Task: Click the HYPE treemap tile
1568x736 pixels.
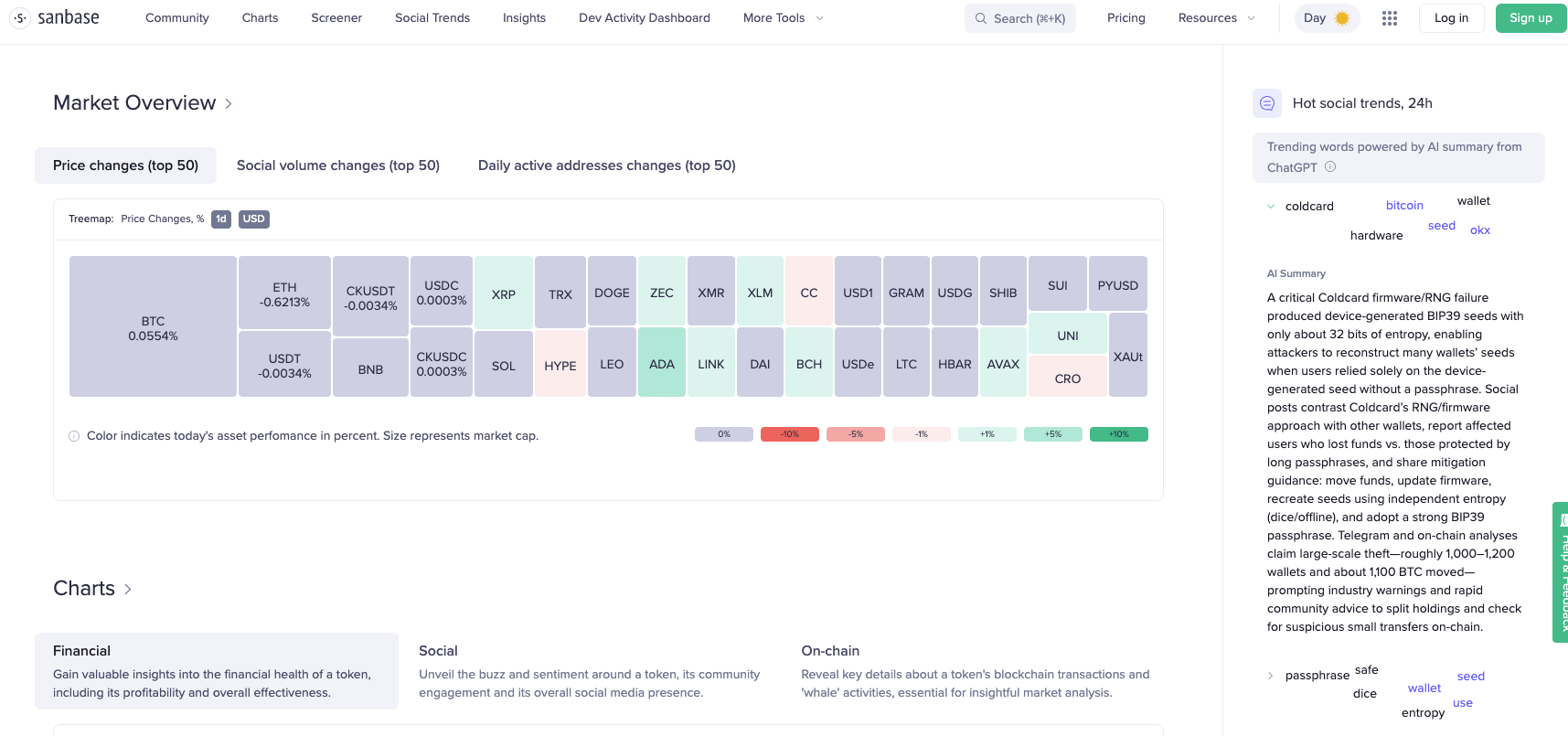Action: coord(560,364)
